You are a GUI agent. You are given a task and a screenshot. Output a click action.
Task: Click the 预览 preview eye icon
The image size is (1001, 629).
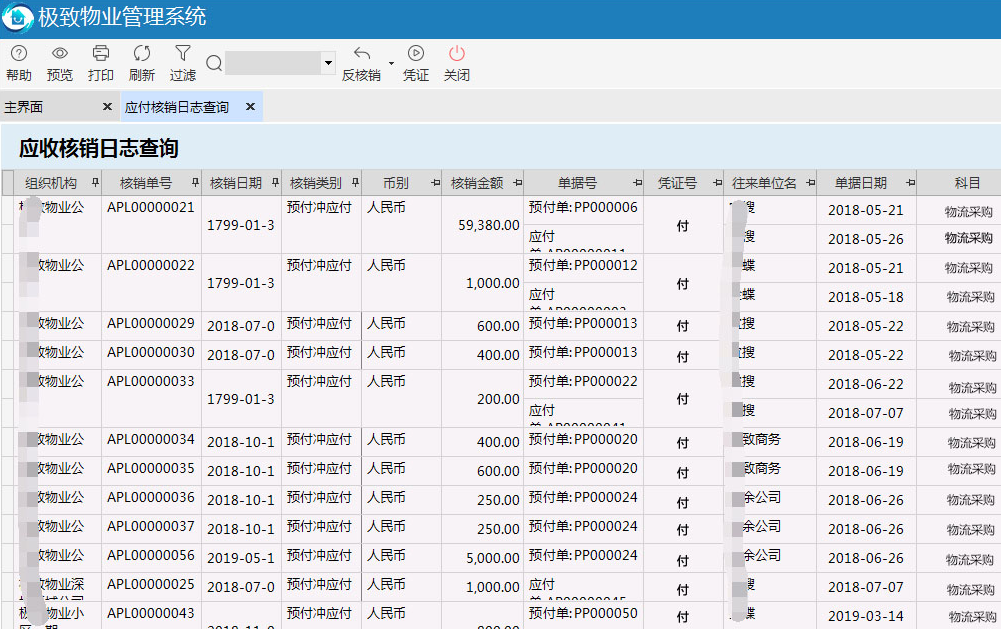(60, 53)
